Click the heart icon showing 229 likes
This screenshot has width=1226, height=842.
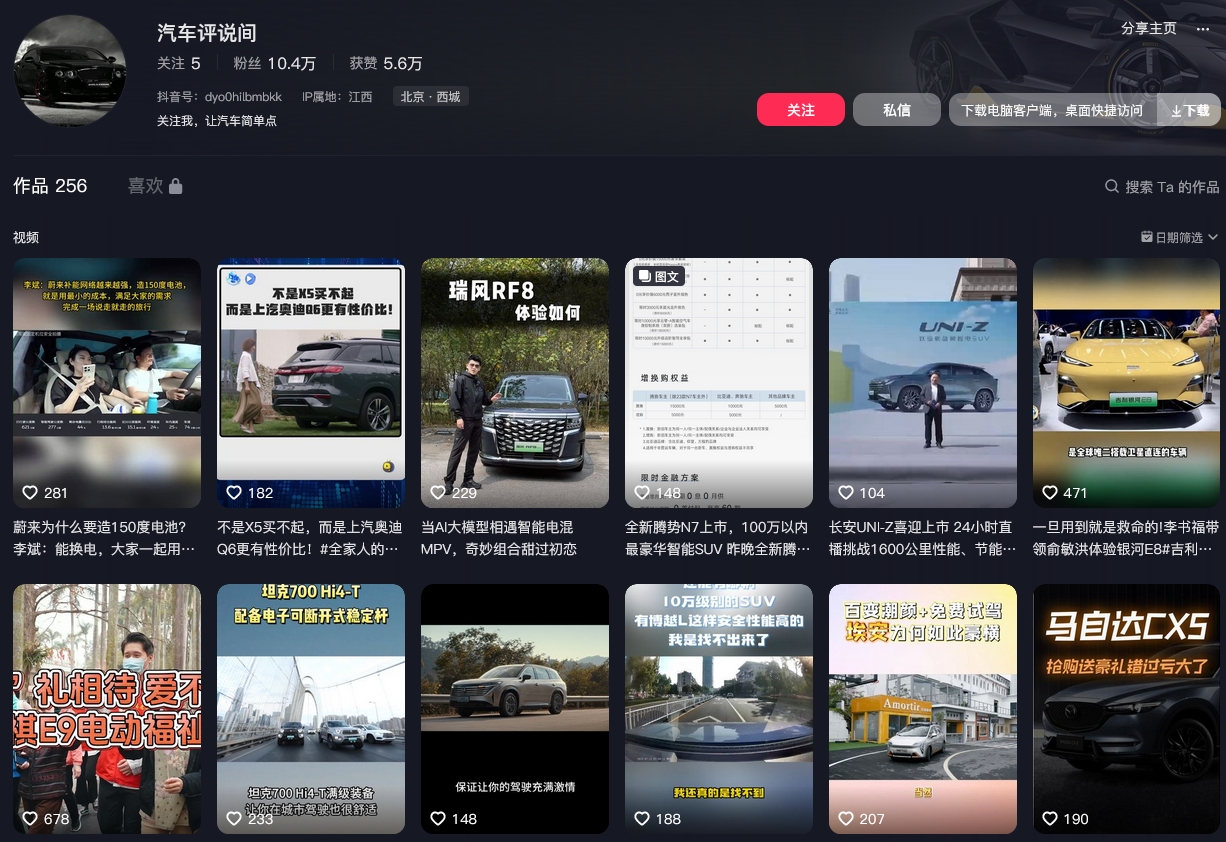click(x=438, y=493)
